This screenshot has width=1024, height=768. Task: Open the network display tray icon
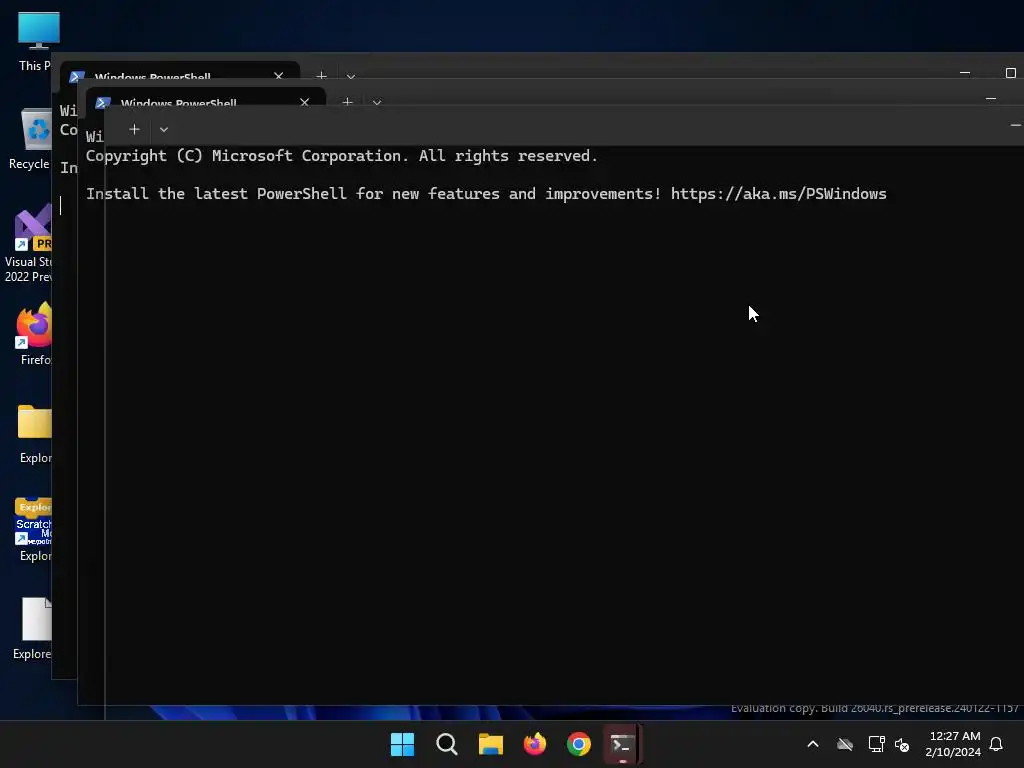point(876,744)
